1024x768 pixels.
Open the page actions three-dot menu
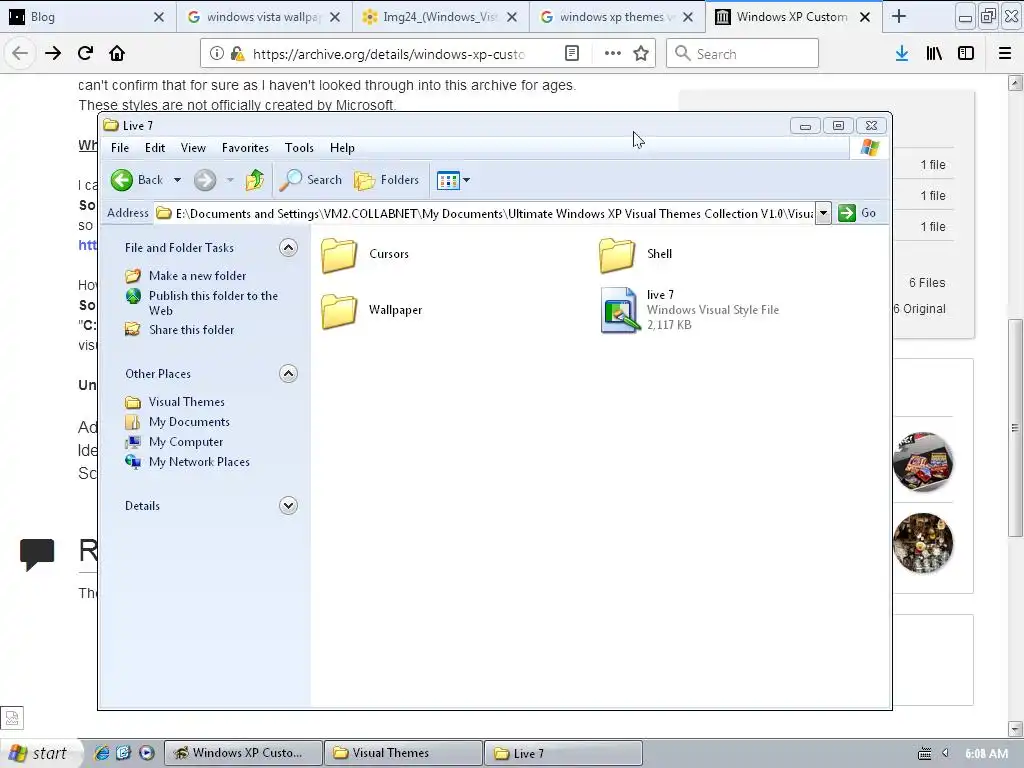click(x=613, y=54)
